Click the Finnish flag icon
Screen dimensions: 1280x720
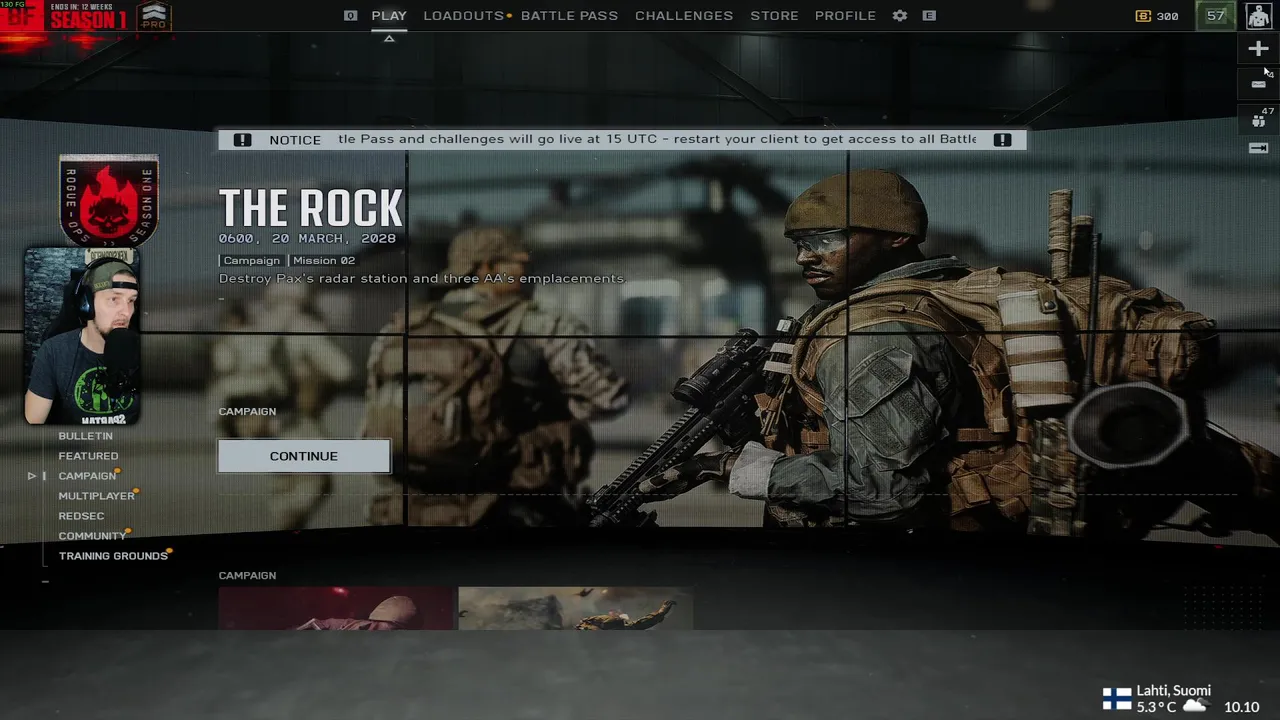(1117, 698)
